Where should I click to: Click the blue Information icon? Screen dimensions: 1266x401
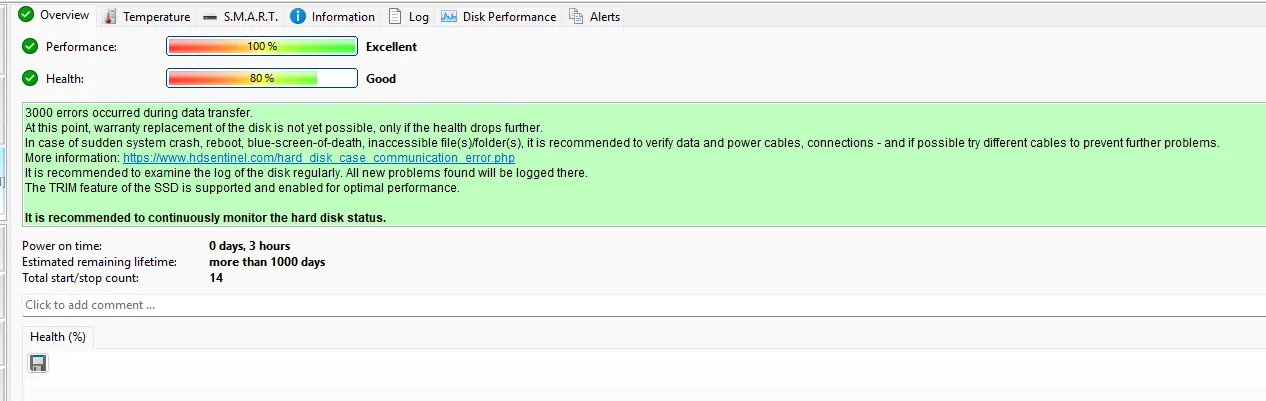click(298, 16)
